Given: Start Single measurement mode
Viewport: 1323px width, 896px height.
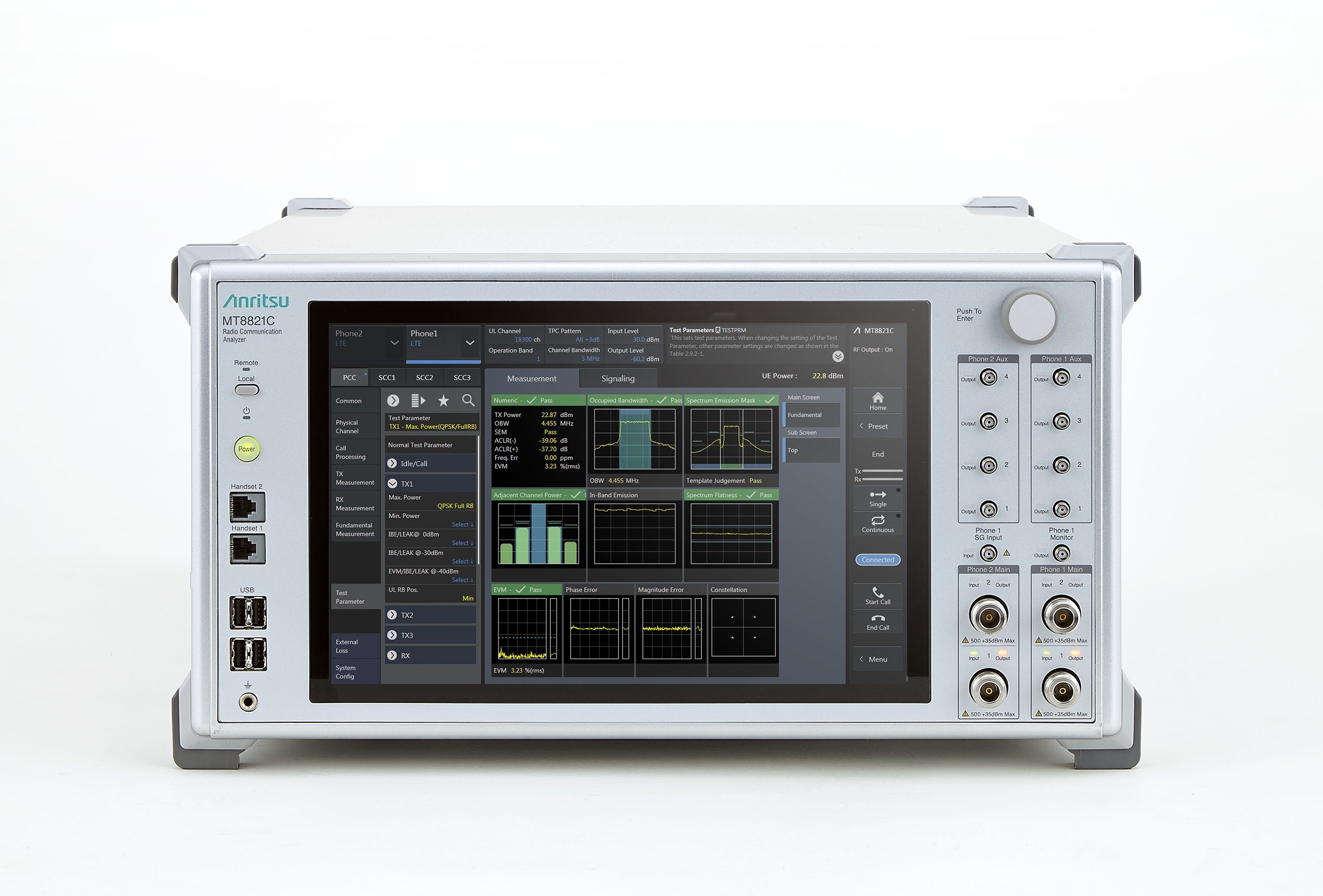Looking at the screenshot, I should [x=877, y=499].
